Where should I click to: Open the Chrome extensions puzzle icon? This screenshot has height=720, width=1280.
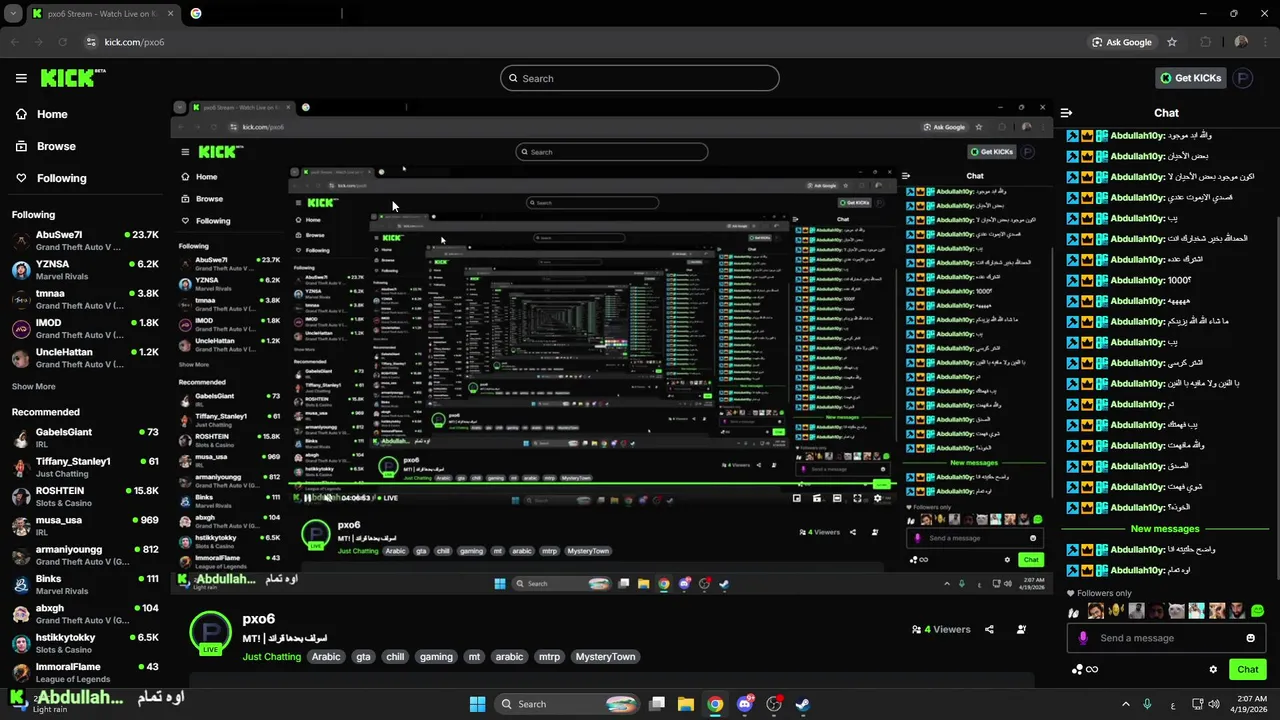click(x=1205, y=42)
